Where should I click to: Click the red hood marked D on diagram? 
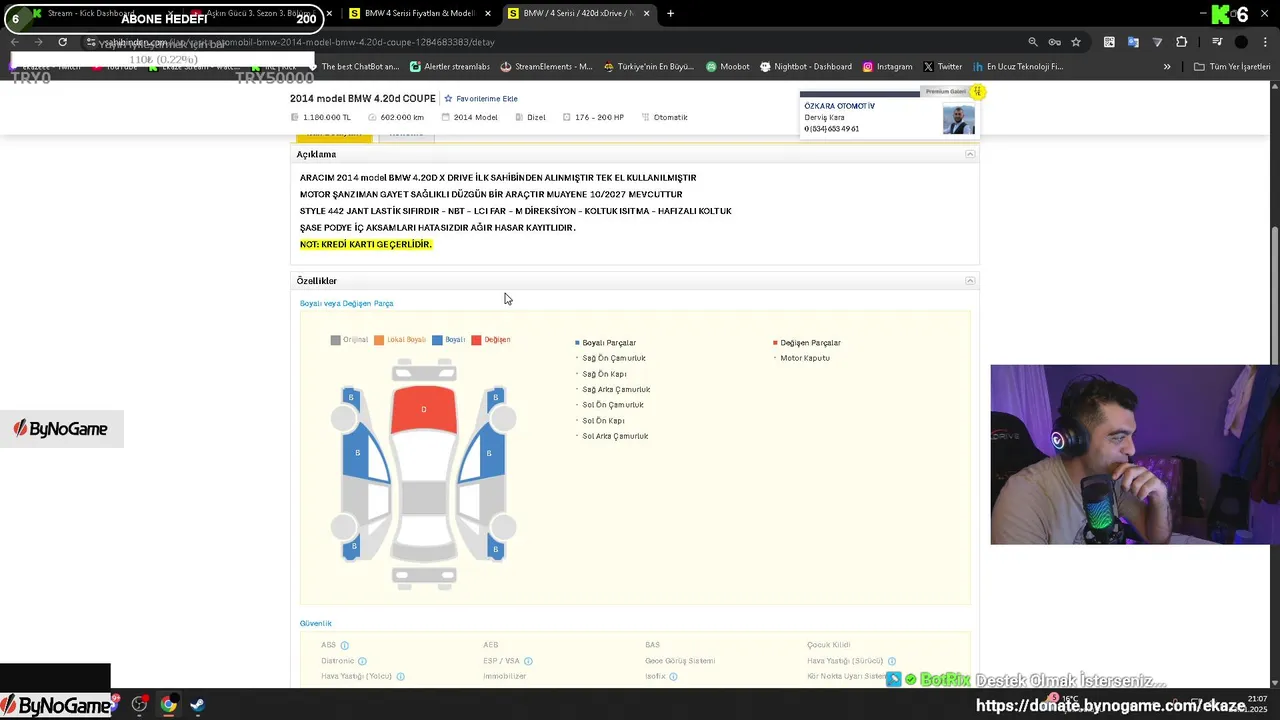click(424, 409)
